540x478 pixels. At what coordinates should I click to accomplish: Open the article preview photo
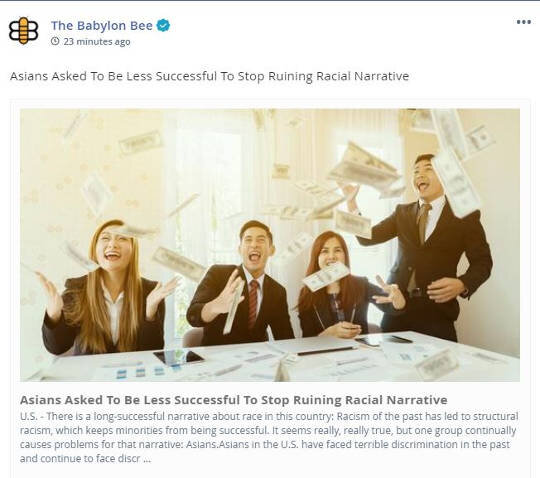click(270, 245)
